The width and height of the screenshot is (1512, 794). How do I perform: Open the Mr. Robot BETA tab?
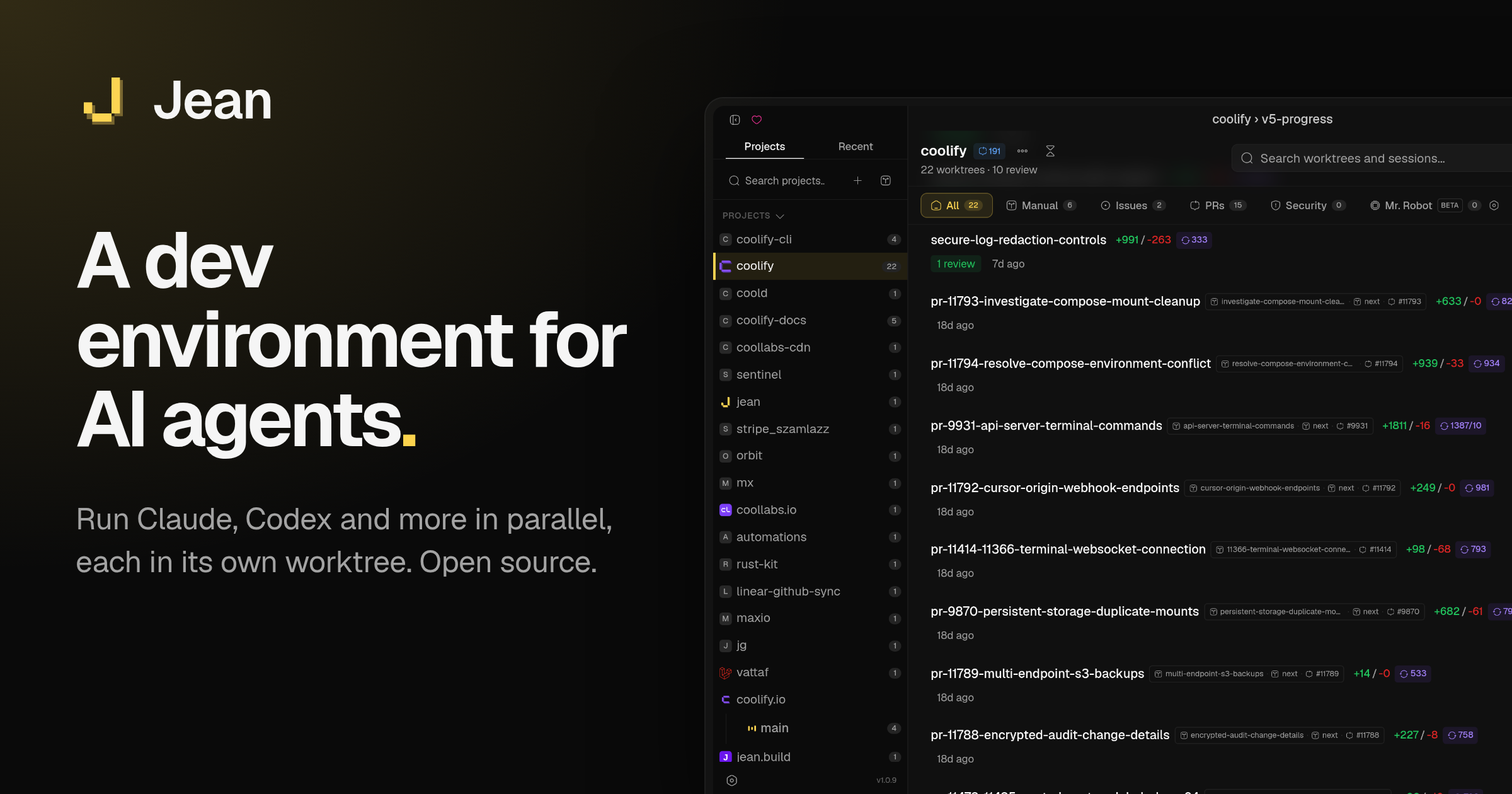(x=1425, y=205)
